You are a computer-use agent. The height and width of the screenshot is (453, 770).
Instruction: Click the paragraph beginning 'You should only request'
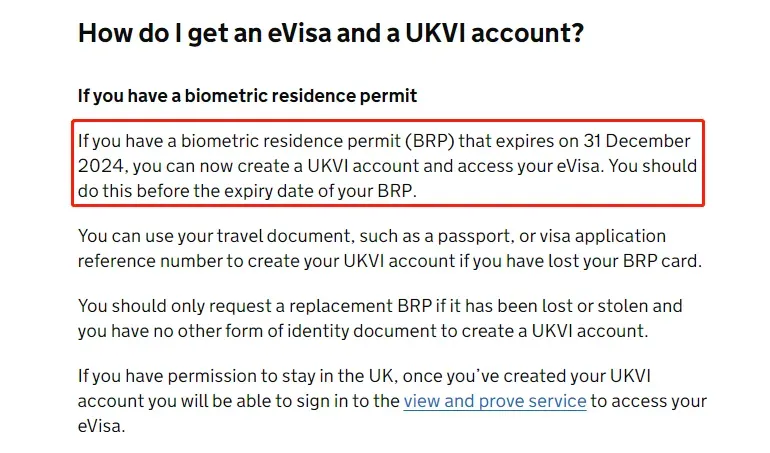coord(380,318)
